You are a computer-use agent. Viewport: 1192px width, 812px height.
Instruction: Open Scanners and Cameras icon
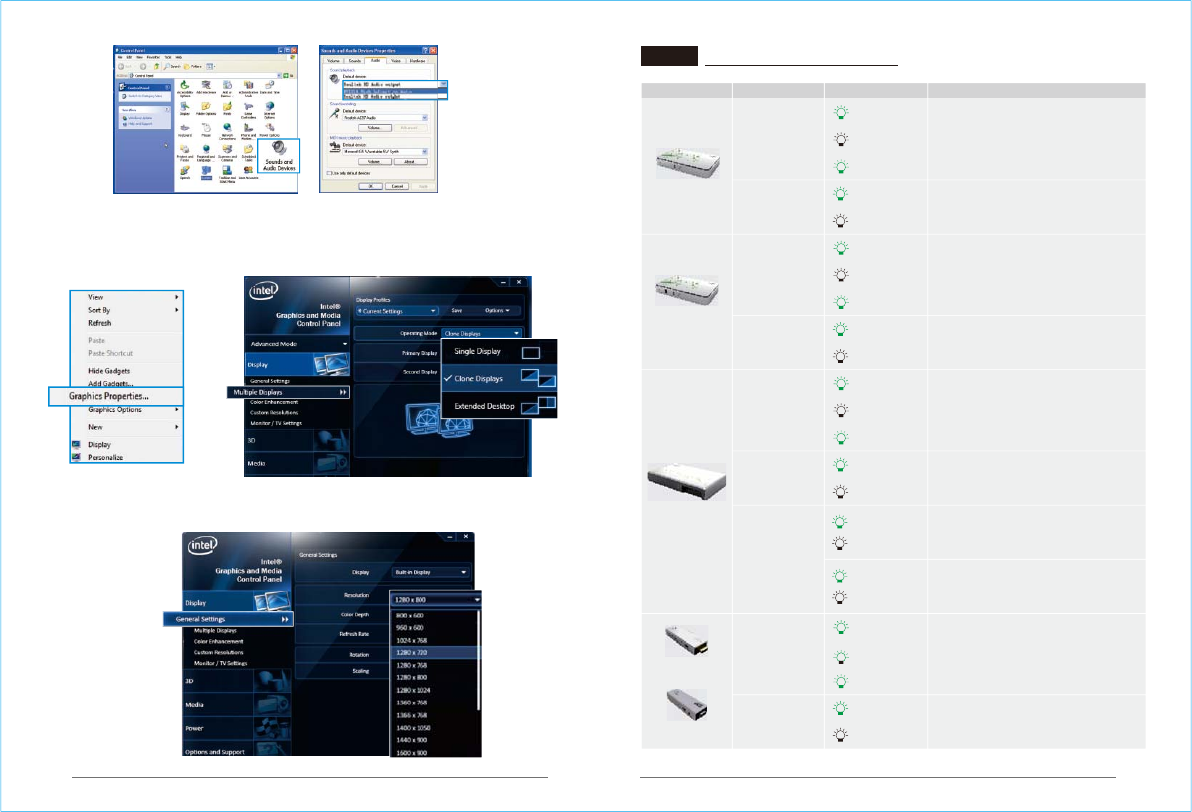227,153
